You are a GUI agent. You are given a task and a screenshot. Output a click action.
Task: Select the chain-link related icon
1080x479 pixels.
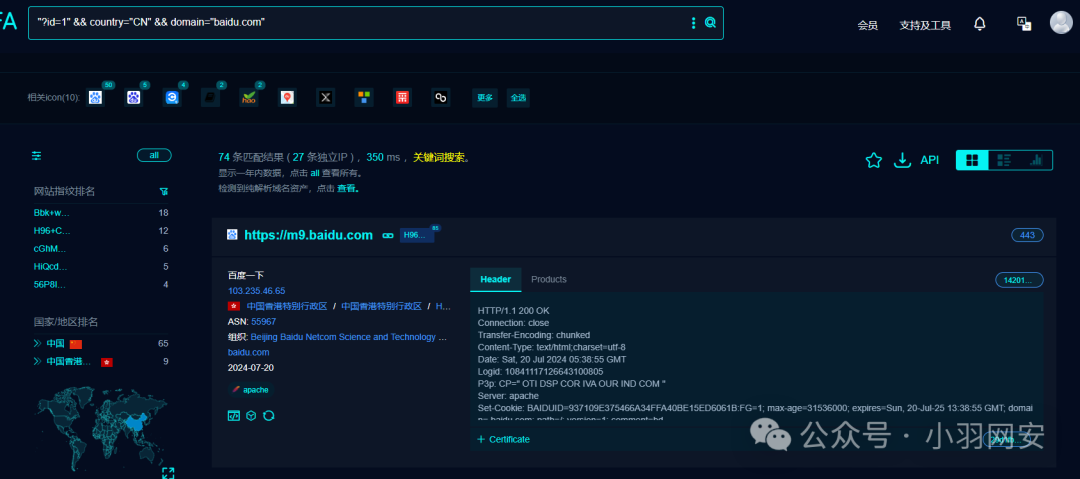pyautogui.click(x=441, y=97)
